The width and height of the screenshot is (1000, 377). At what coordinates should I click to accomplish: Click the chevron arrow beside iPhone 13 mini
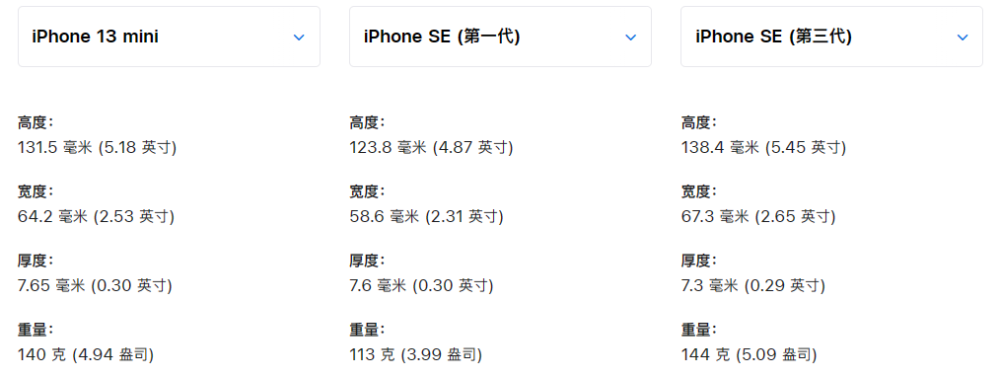point(298,38)
